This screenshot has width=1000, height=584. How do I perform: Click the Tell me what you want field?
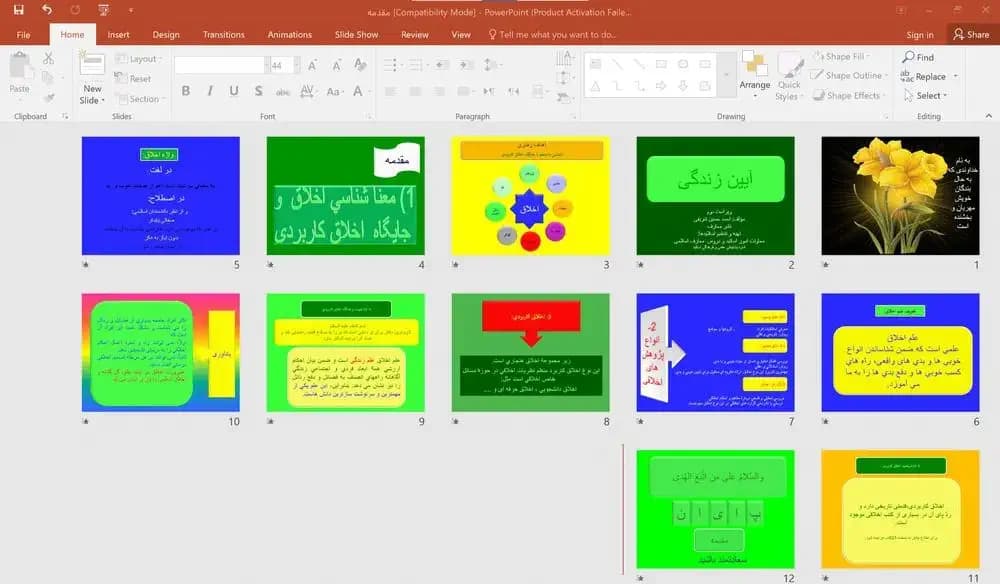[x=552, y=34]
